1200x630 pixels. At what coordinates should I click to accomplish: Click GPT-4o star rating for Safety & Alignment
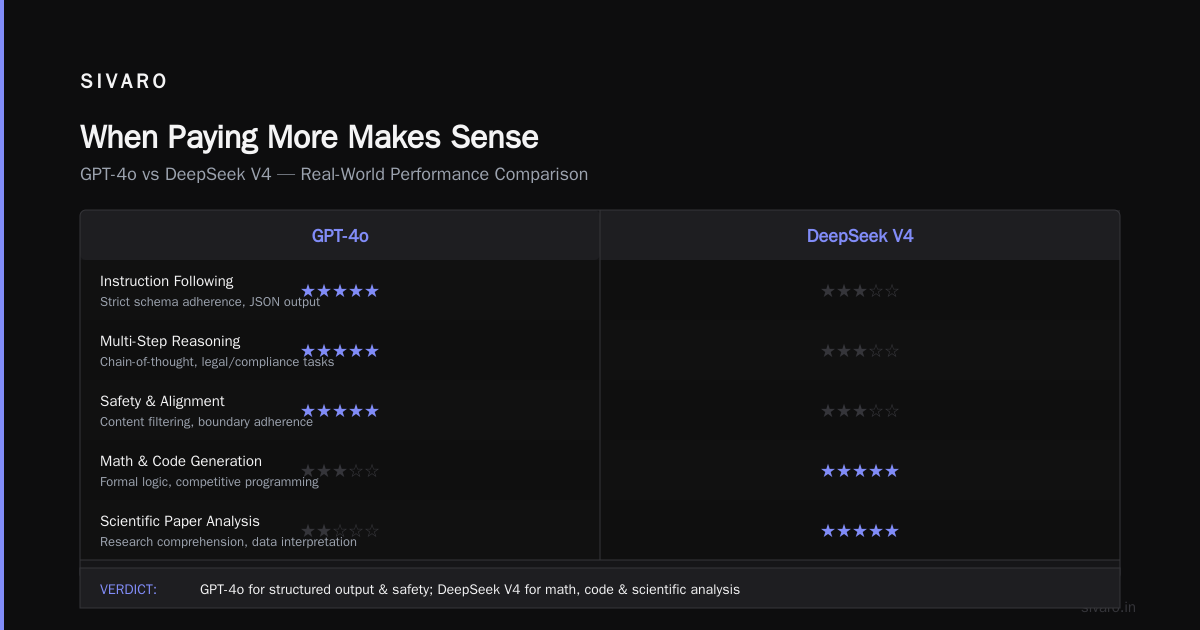coord(340,411)
